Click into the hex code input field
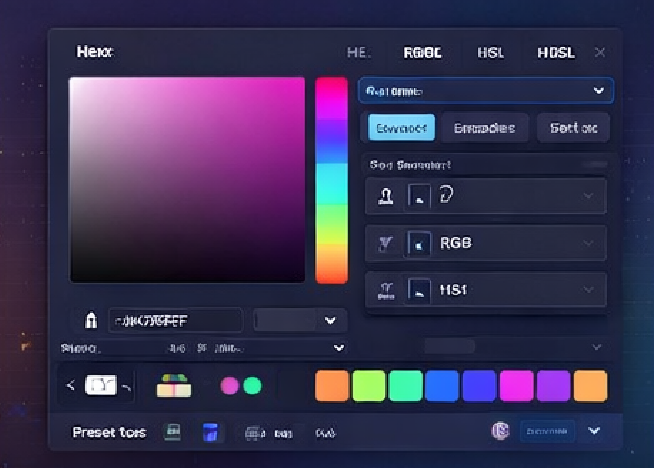The image size is (654, 468). (175, 320)
